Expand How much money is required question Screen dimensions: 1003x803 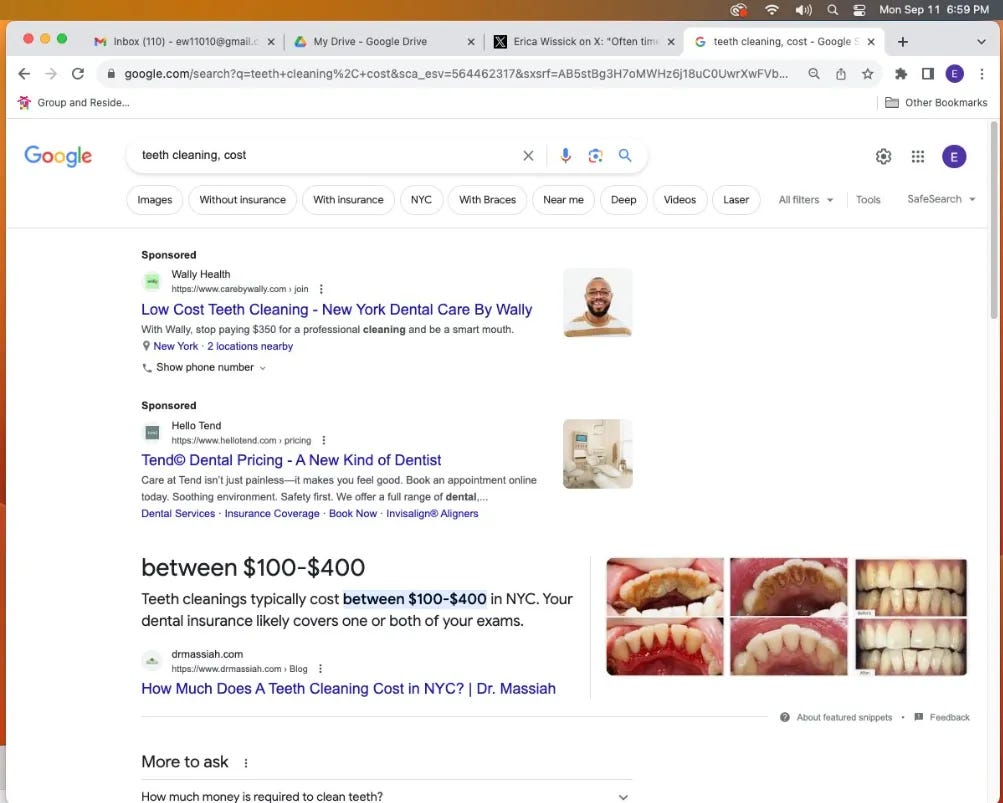click(x=386, y=797)
